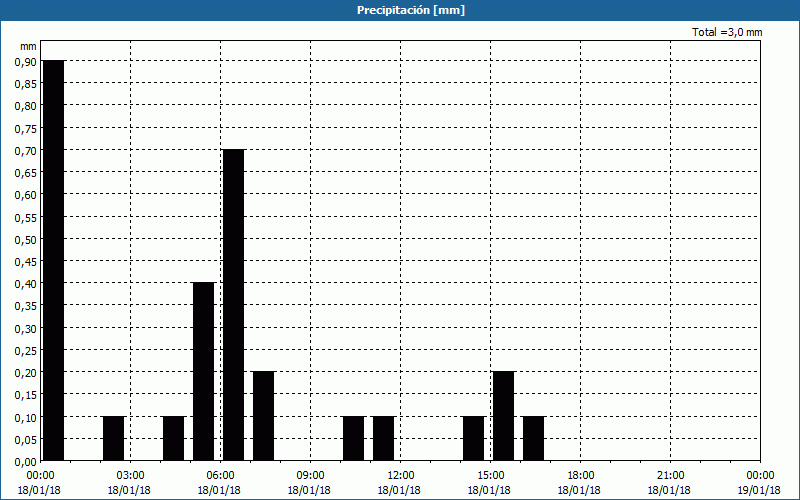The height and width of the screenshot is (500, 800).
Task: Click the 0,75 y-axis value
Action: pos(26,128)
